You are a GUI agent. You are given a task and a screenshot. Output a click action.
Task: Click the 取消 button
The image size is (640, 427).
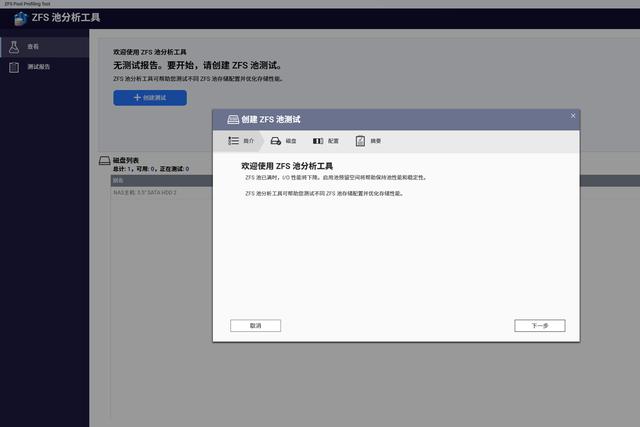(256, 325)
